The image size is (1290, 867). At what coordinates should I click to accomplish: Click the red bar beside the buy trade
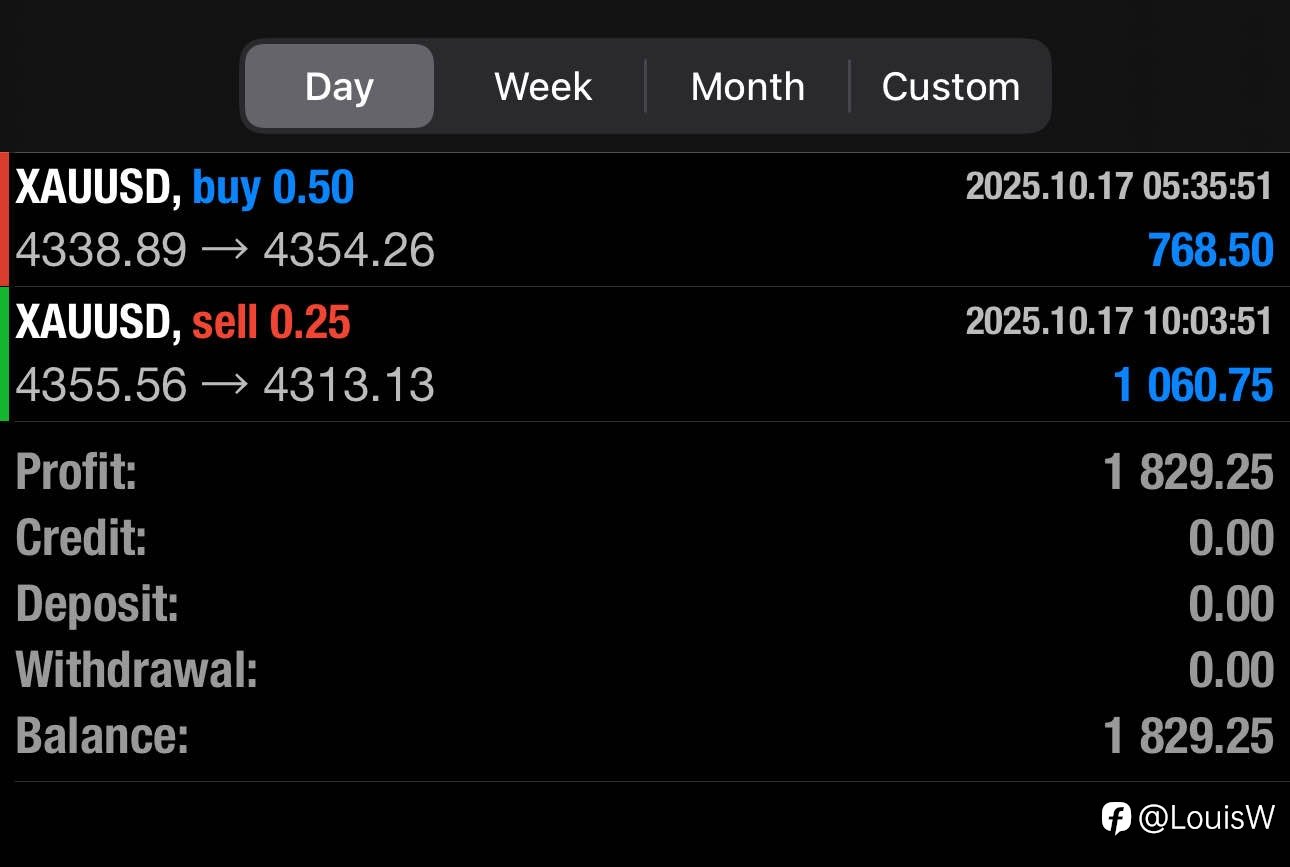point(4,219)
